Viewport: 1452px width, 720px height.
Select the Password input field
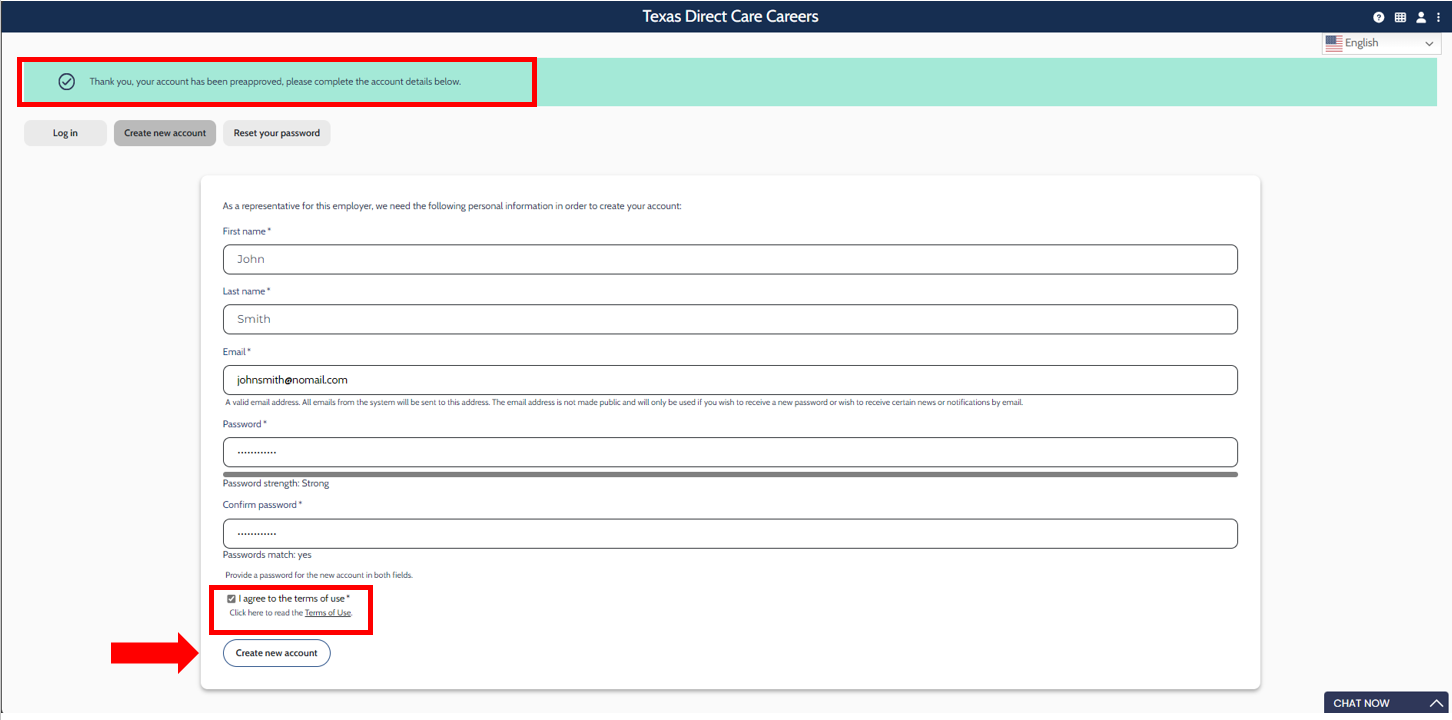pos(730,452)
